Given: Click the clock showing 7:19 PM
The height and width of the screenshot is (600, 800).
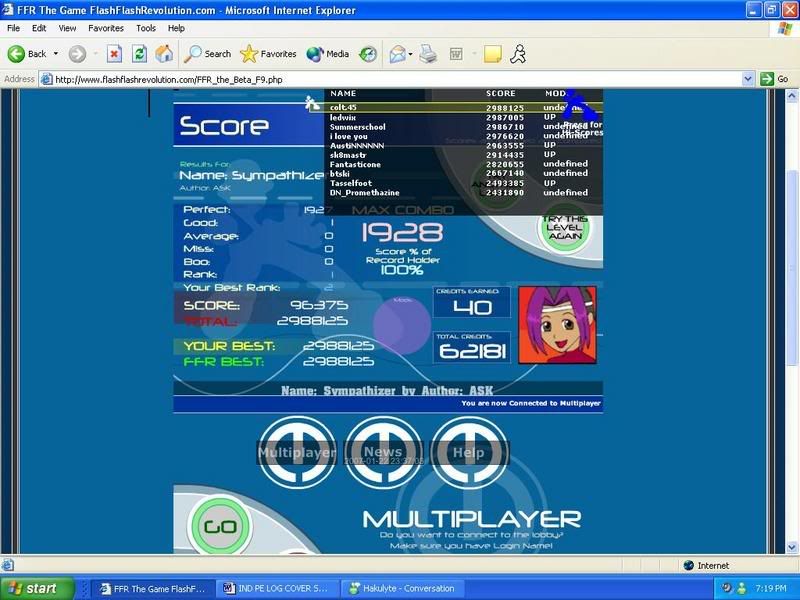Looking at the screenshot, I should pos(771,588).
